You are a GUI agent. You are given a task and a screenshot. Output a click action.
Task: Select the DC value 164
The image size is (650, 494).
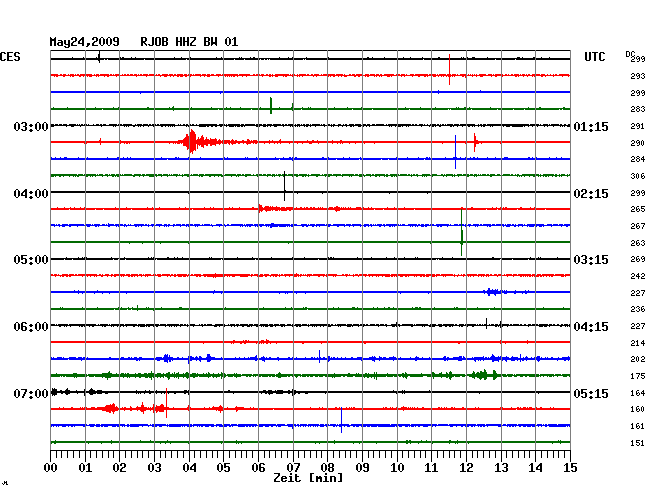(x=638, y=393)
